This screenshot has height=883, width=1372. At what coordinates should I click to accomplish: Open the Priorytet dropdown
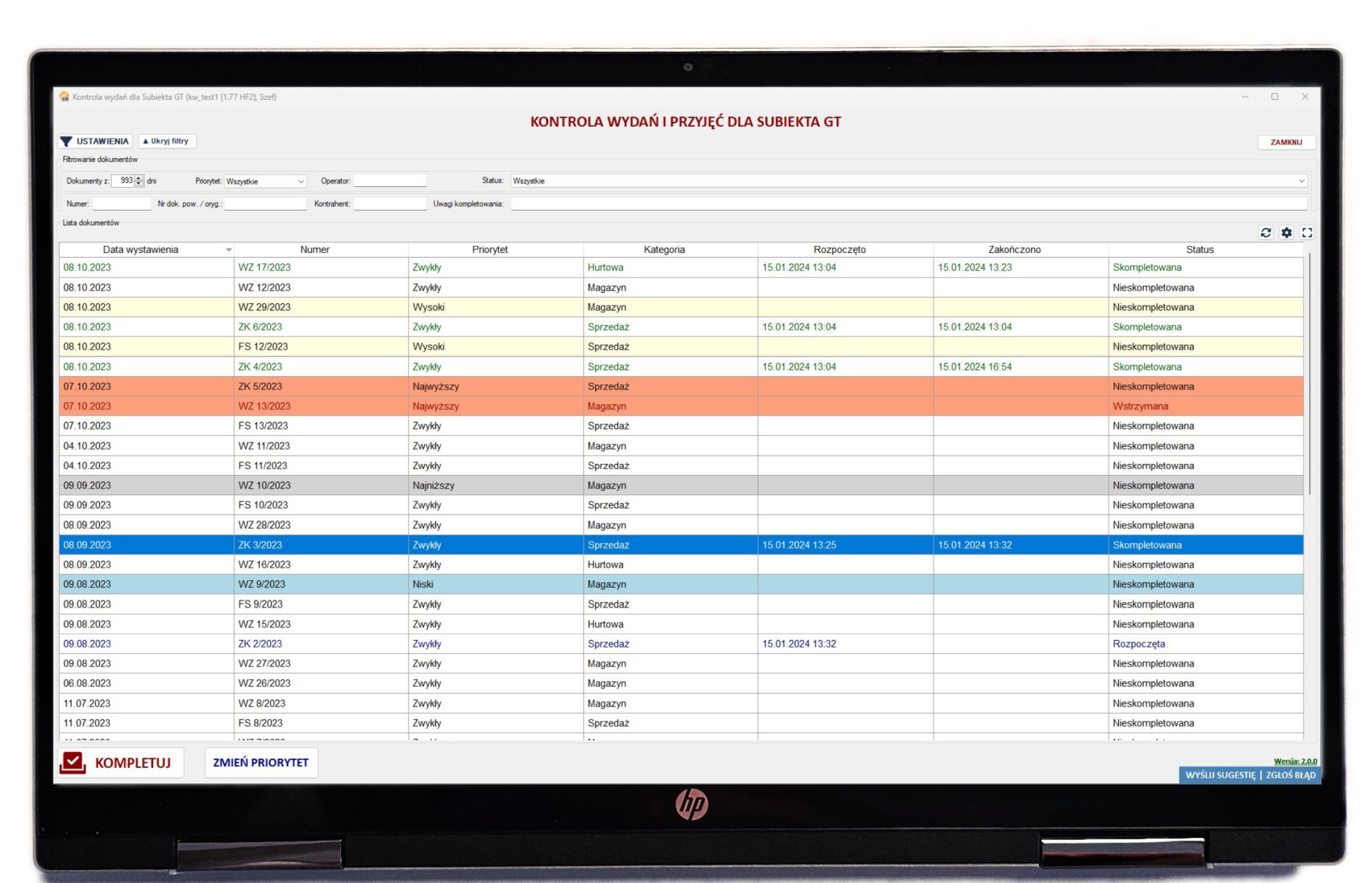point(301,181)
